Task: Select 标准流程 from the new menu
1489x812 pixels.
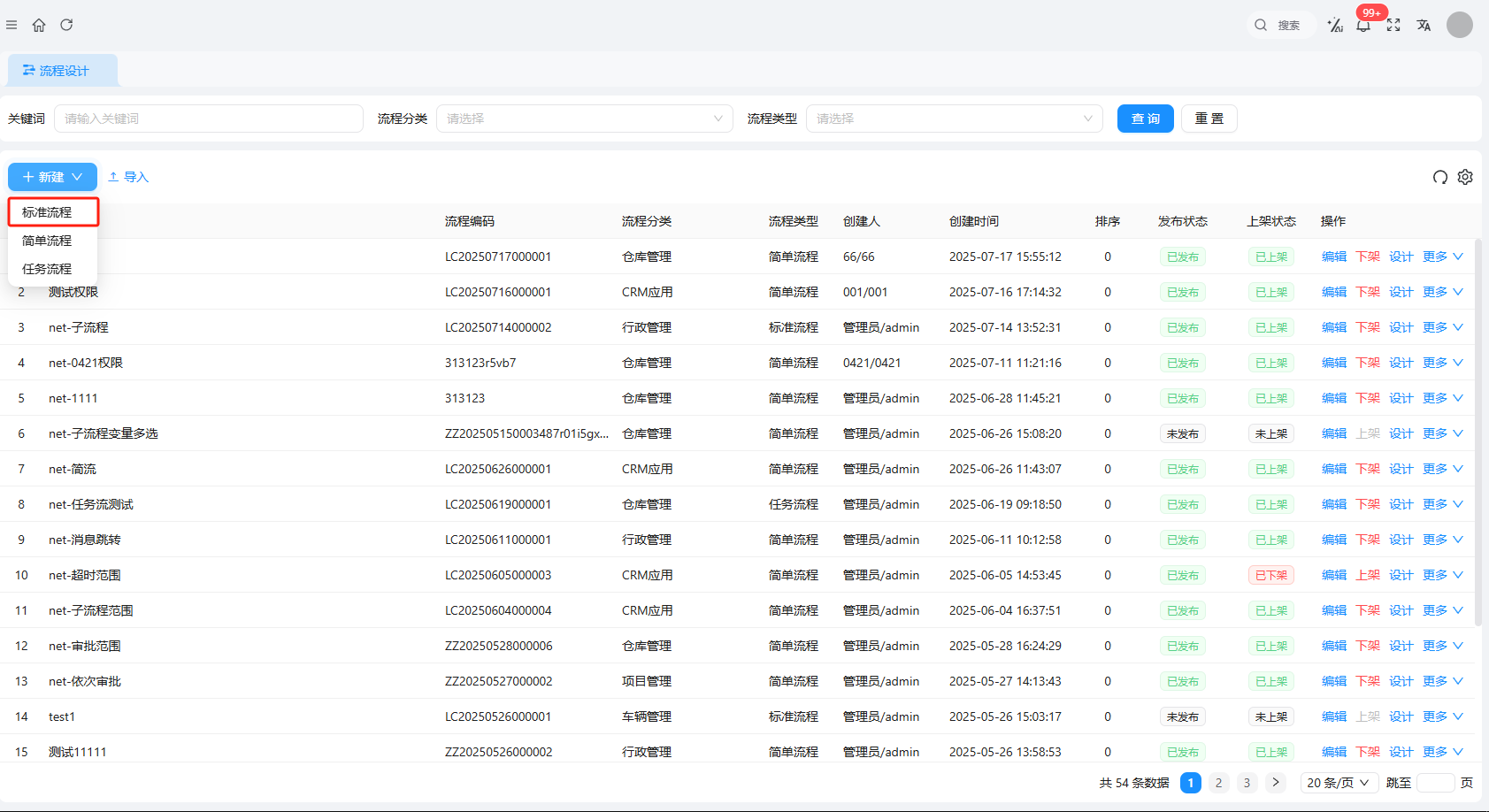Action: coord(48,212)
